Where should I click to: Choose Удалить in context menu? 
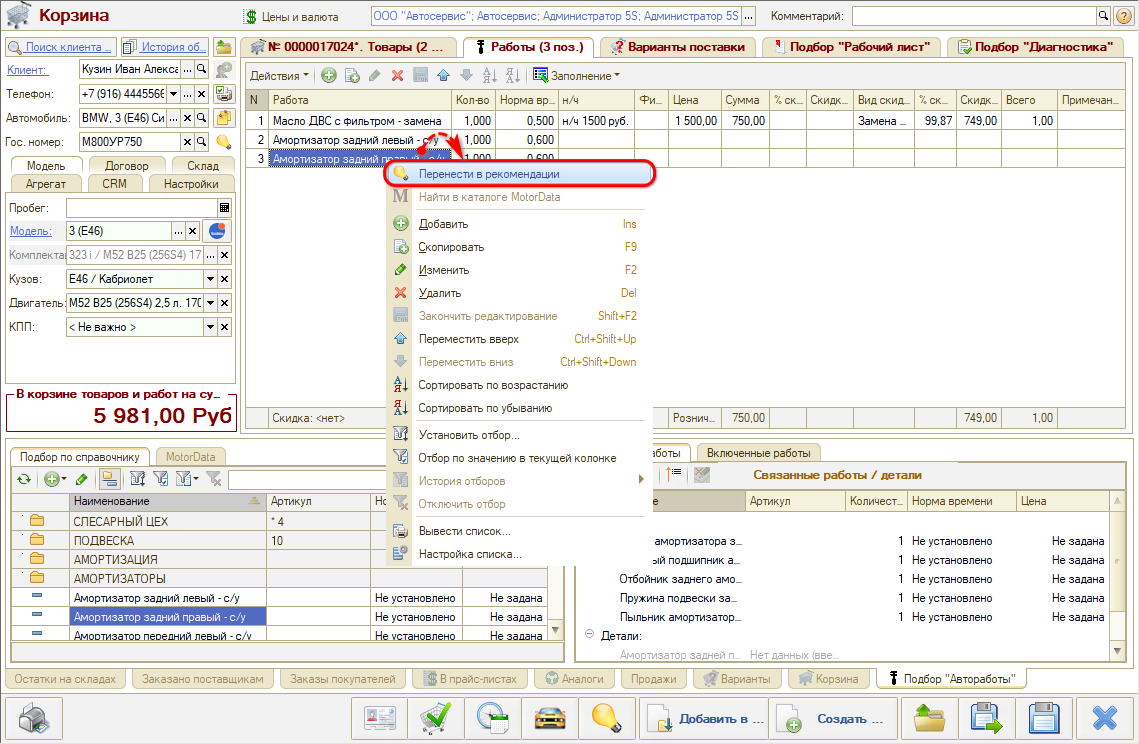point(518,293)
